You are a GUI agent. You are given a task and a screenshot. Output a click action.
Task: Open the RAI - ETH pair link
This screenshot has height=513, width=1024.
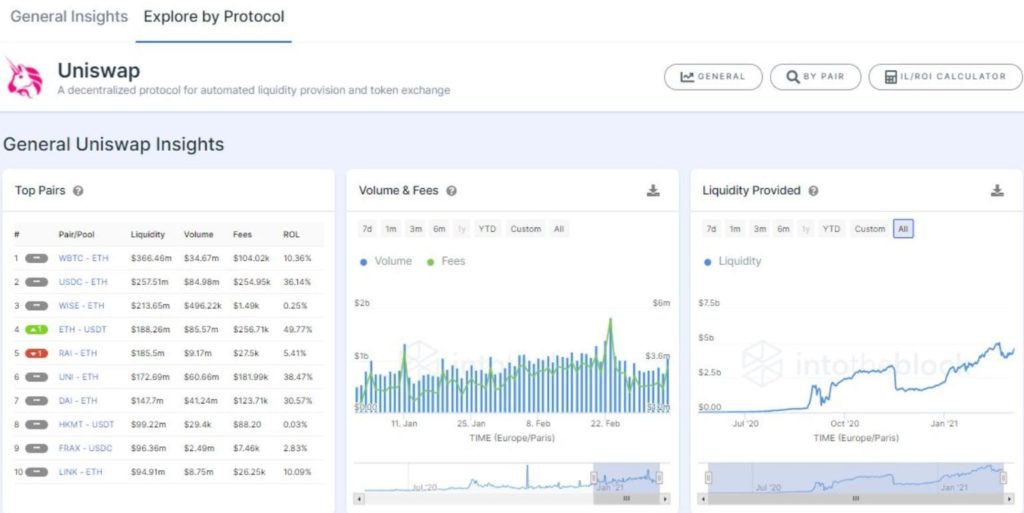click(x=78, y=353)
